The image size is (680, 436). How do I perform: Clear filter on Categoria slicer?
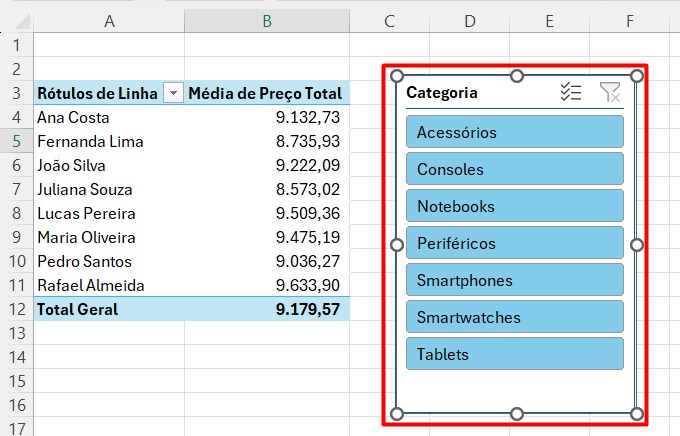click(610, 92)
